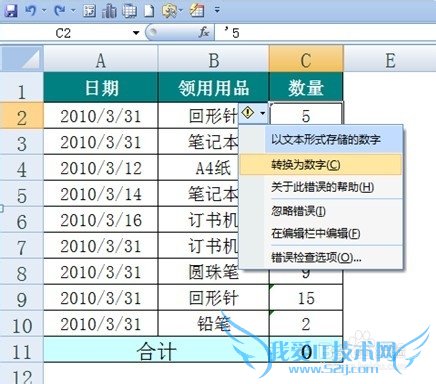Click the error warning exclamation icon

coord(248,113)
